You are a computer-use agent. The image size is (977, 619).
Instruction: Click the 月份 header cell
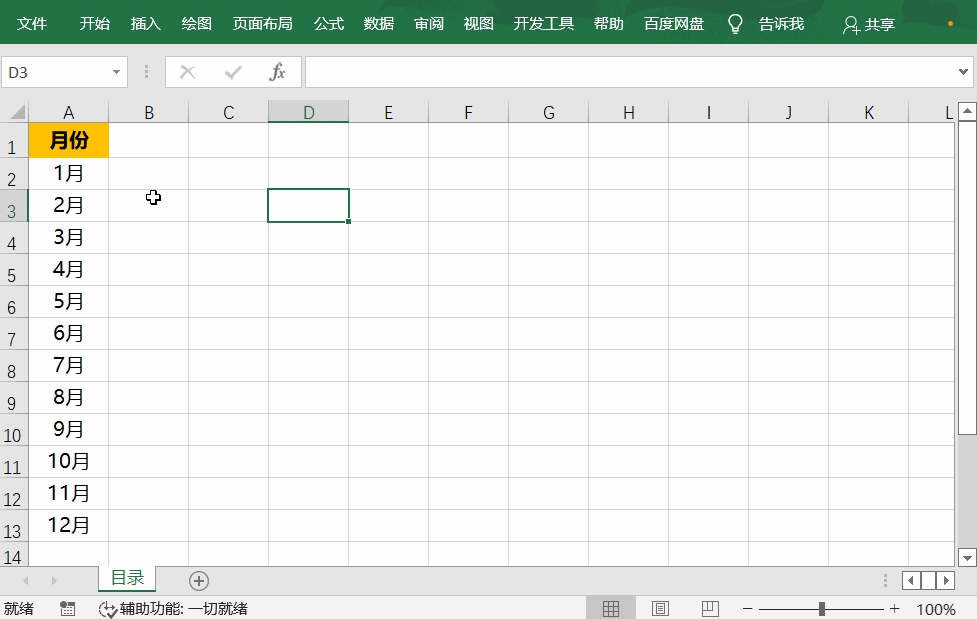coord(69,140)
